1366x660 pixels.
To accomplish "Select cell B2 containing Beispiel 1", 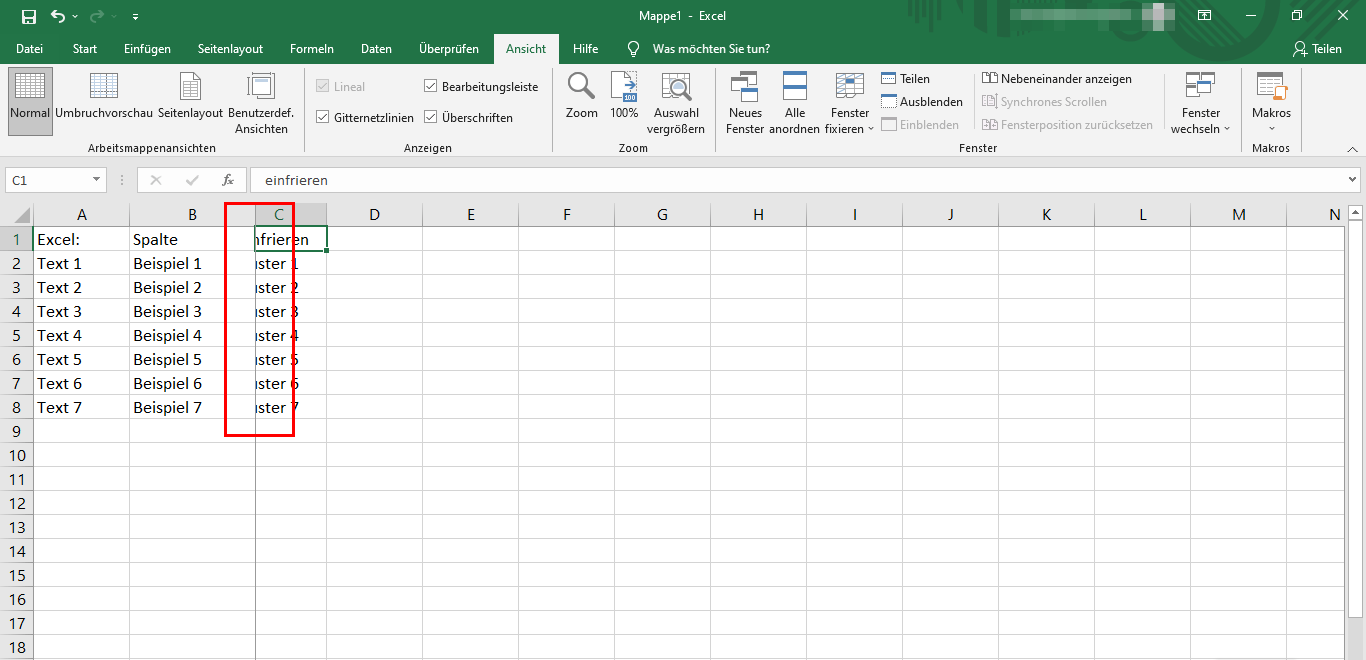I will tap(192, 263).
